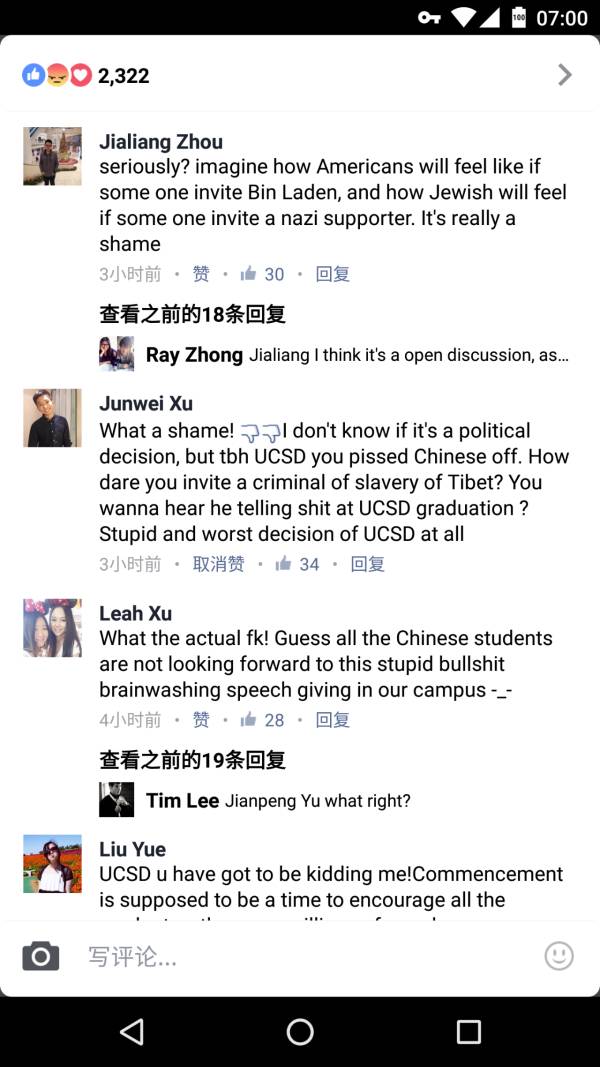
Task: Open recent apps square button
Action: [468, 1032]
